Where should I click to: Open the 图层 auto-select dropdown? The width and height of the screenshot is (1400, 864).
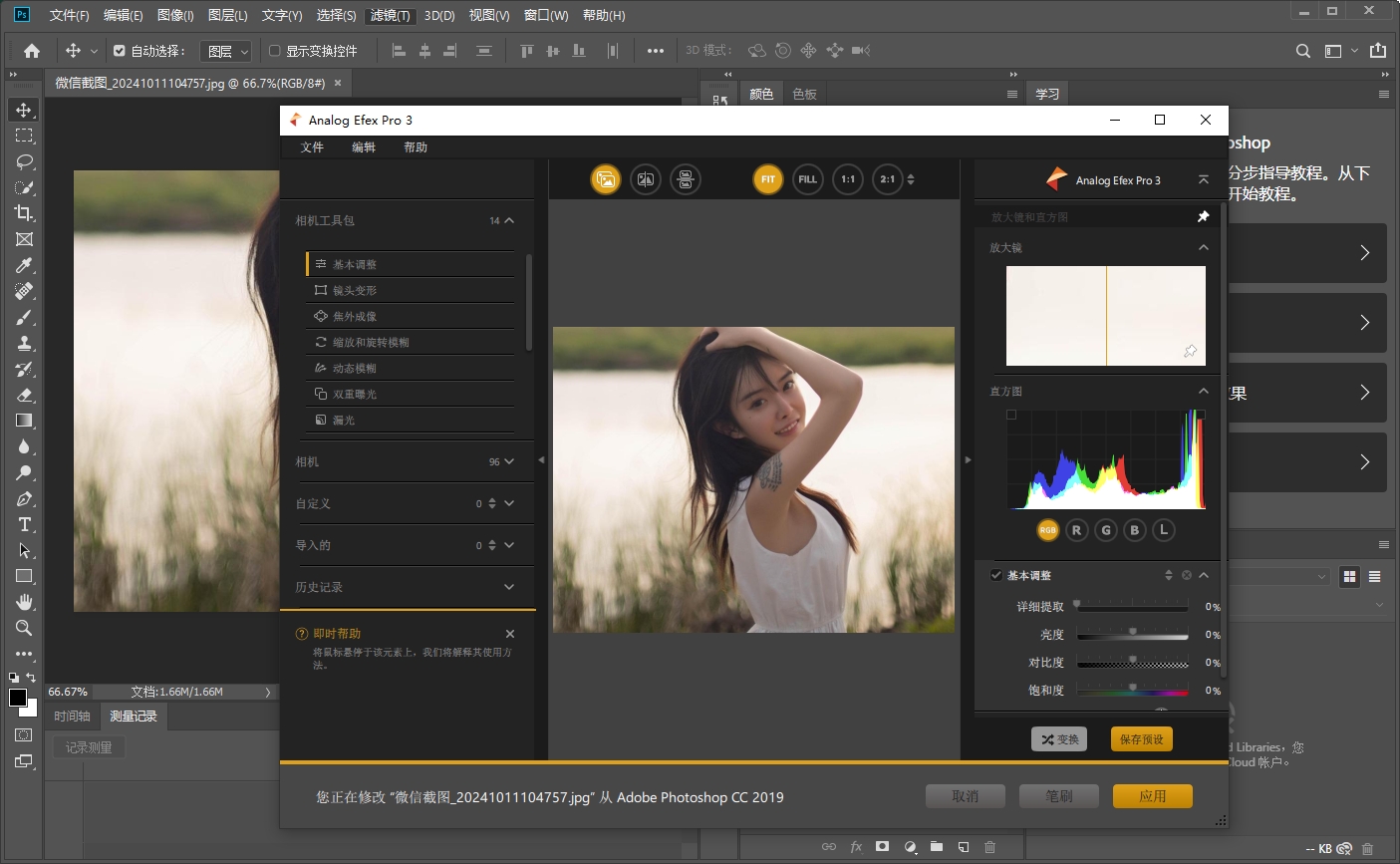tap(225, 51)
